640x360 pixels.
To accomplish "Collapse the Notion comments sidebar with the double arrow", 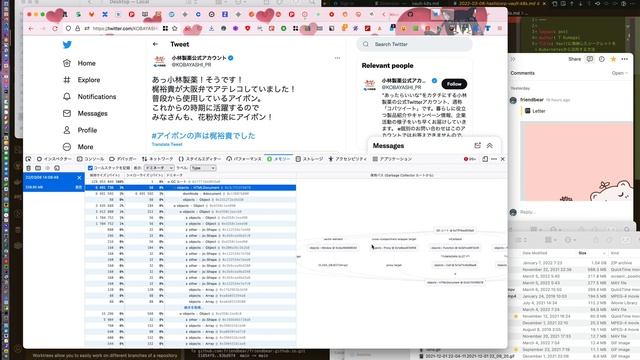I will pyautogui.click(x=513, y=59).
